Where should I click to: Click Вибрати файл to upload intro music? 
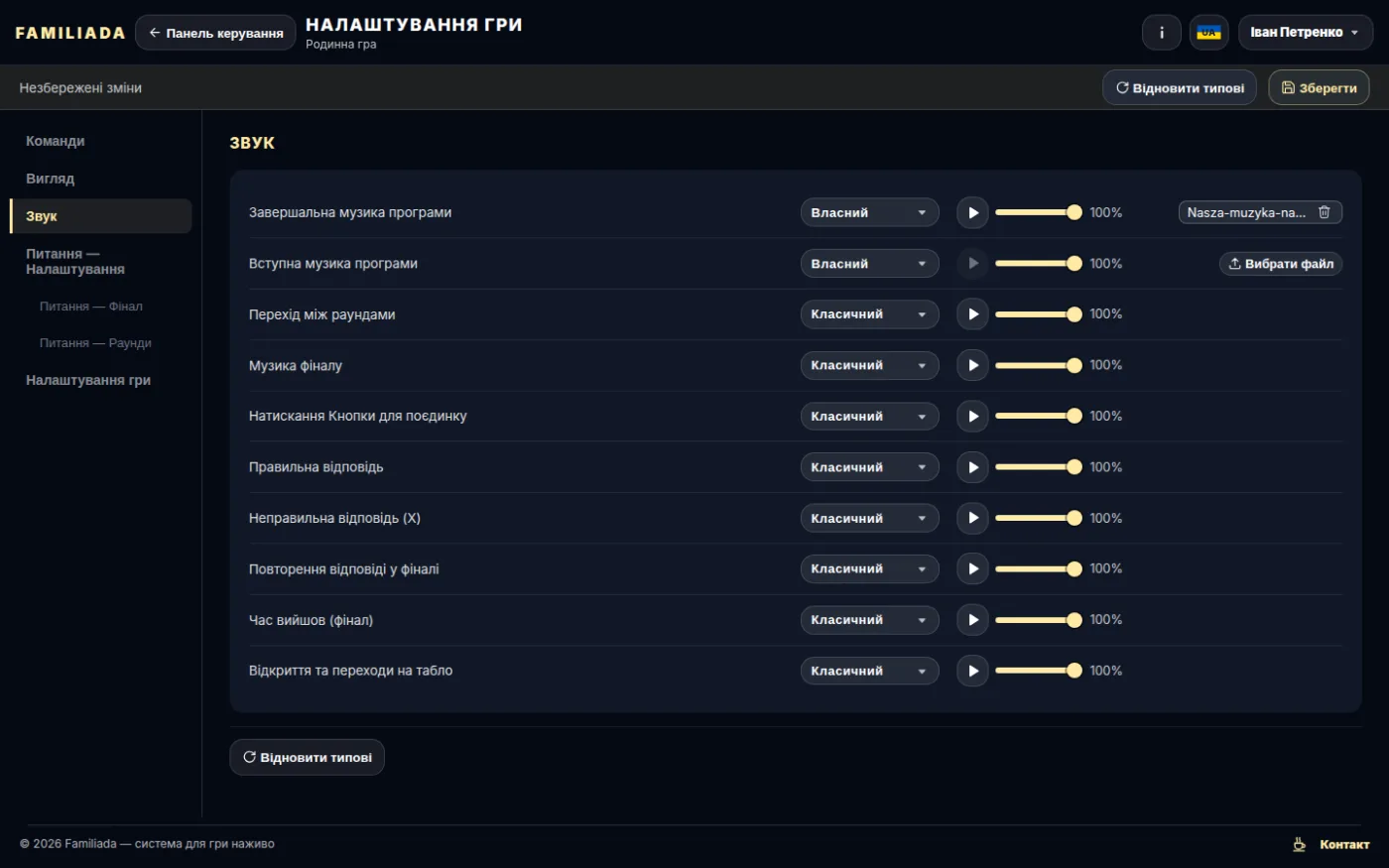click(1281, 264)
